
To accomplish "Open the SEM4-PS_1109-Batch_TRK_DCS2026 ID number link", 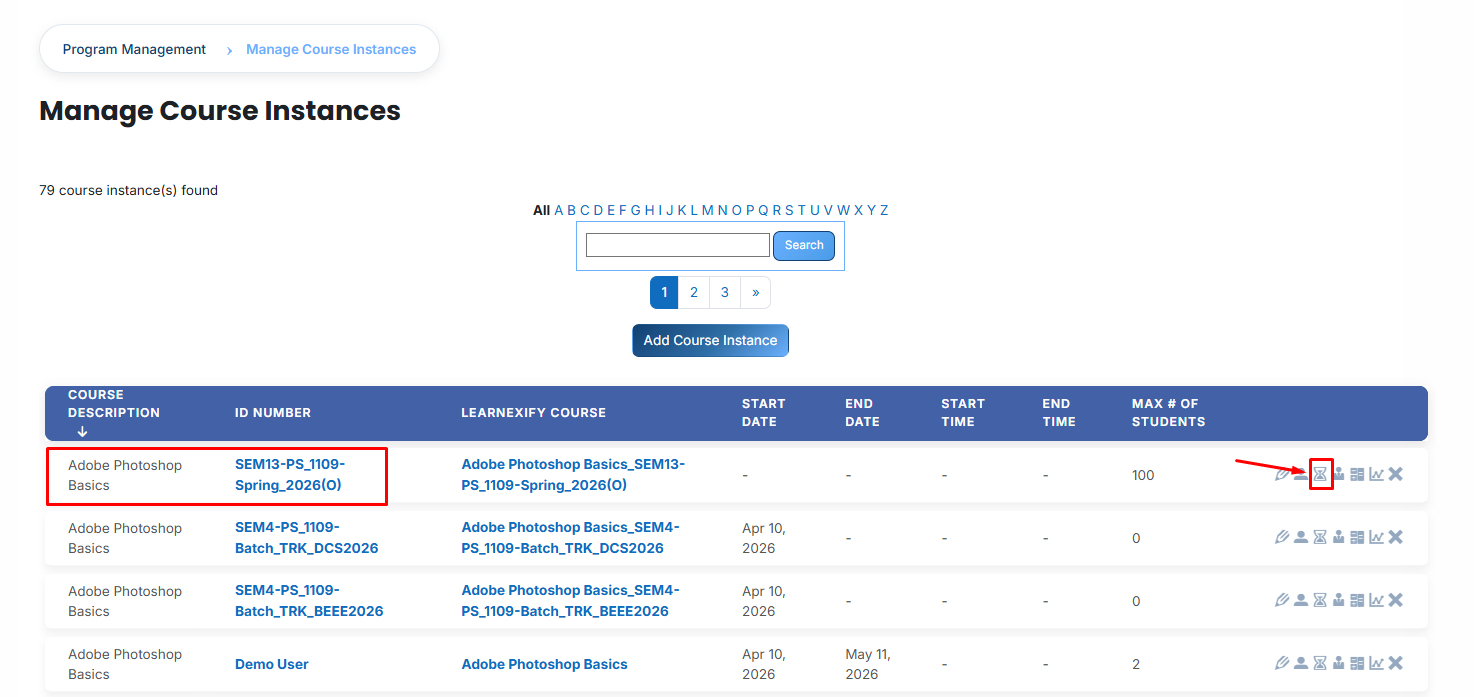I will [306, 538].
